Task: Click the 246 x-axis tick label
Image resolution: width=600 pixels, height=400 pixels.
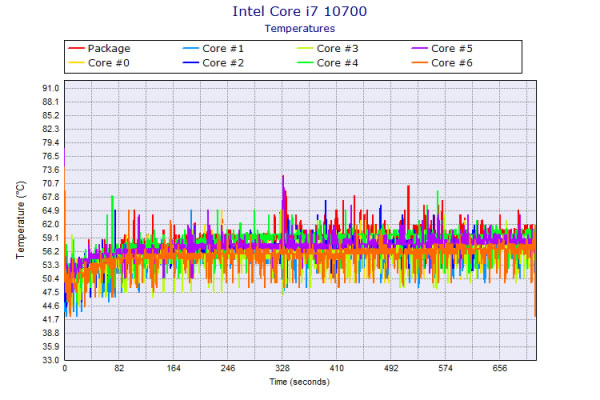Action: pos(228,369)
